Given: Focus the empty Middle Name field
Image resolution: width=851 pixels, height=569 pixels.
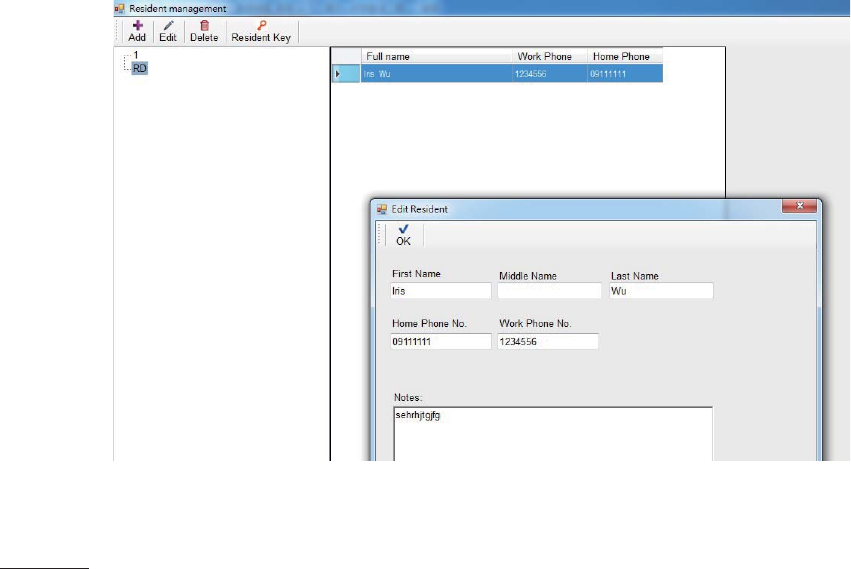Looking at the screenshot, I should pyautogui.click(x=549, y=290).
